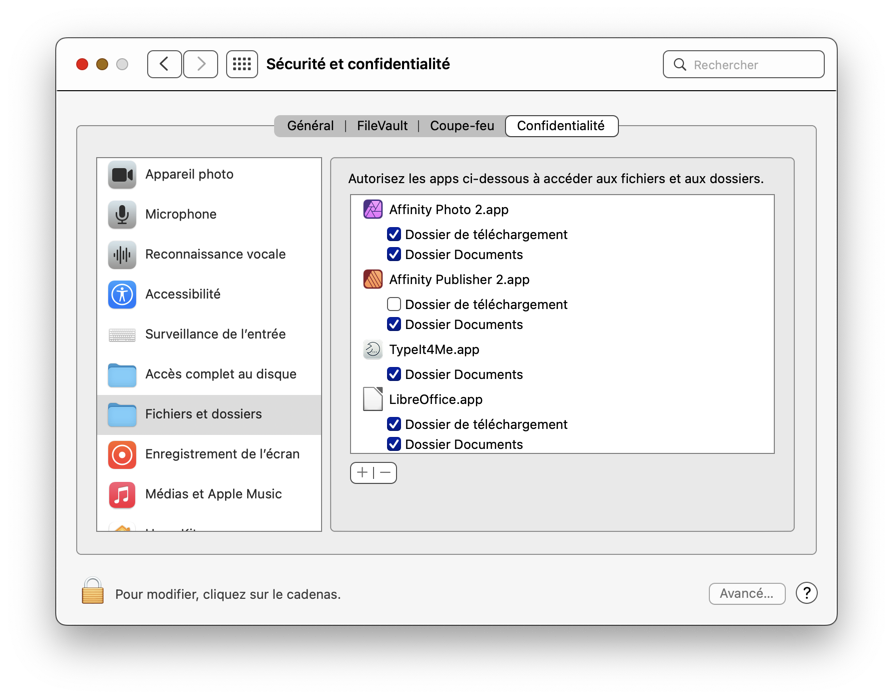This screenshot has width=893, height=699.
Task: Show all preferences with the grid icon
Action: click(242, 64)
